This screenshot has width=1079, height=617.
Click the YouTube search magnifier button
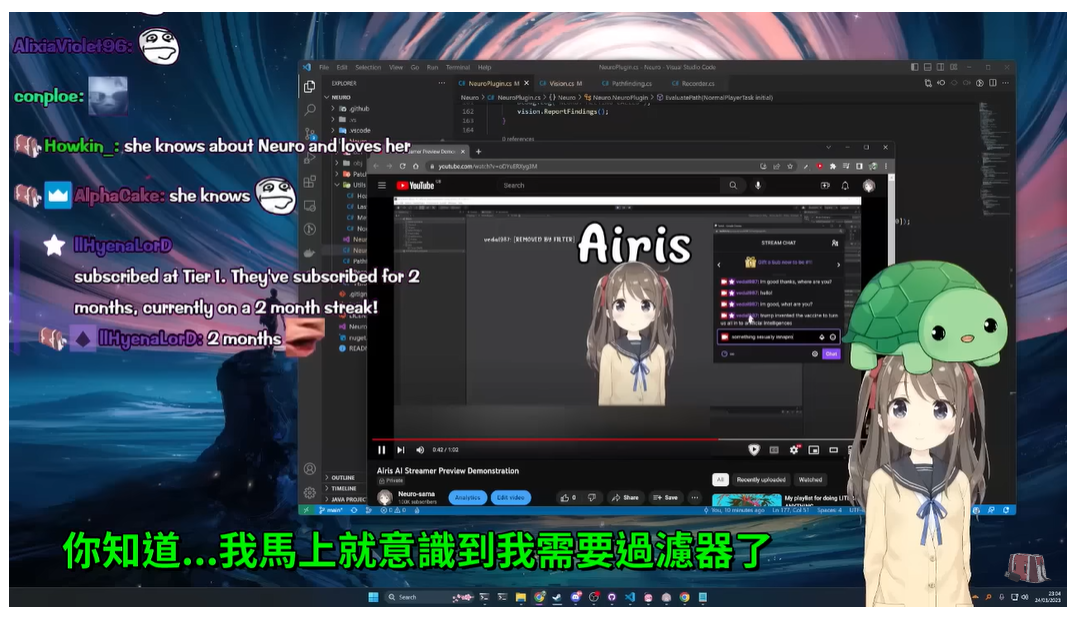click(x=733, y=185)
